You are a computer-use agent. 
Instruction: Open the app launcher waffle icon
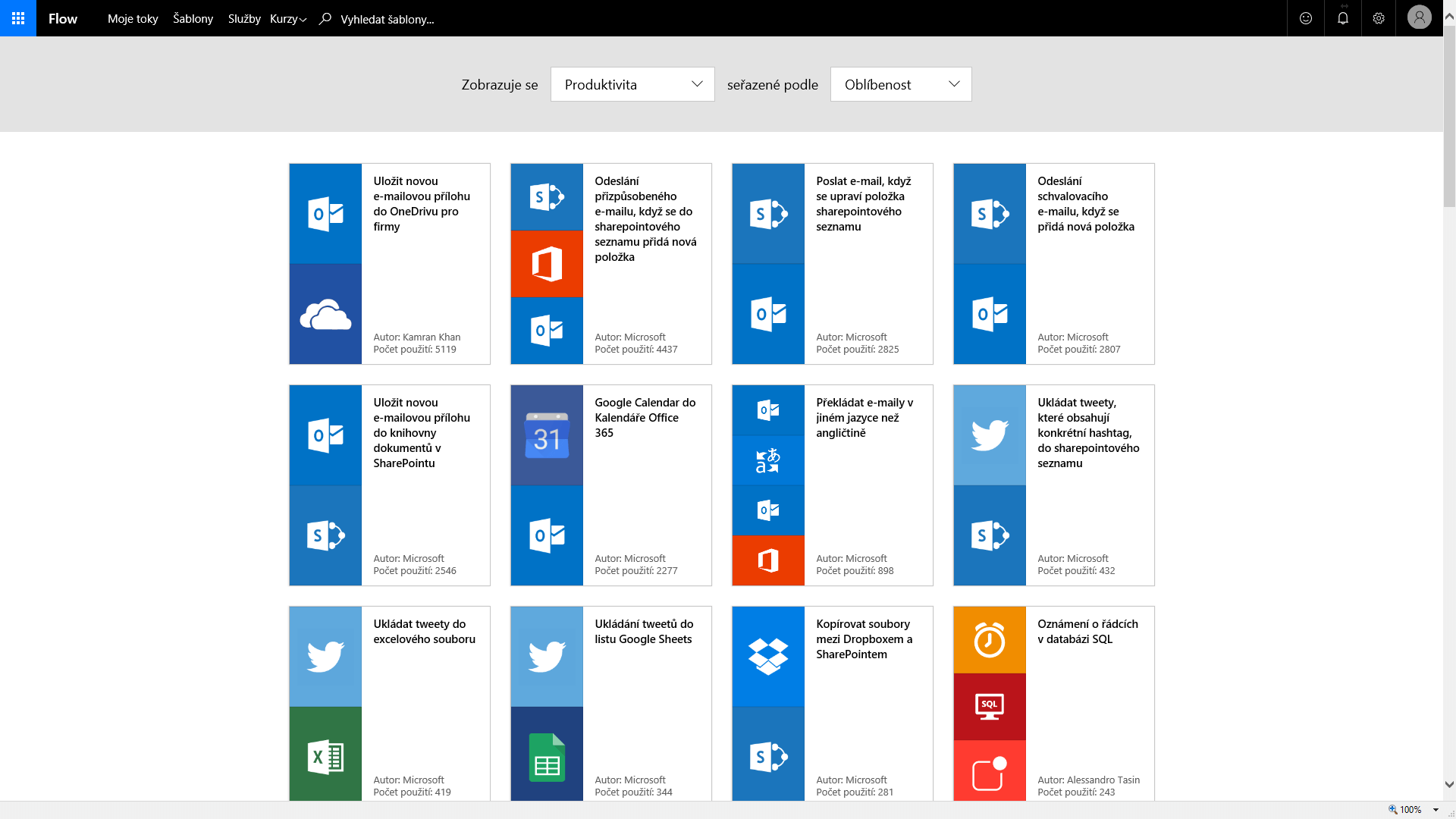pyautogui.click(x=18, y=18)
